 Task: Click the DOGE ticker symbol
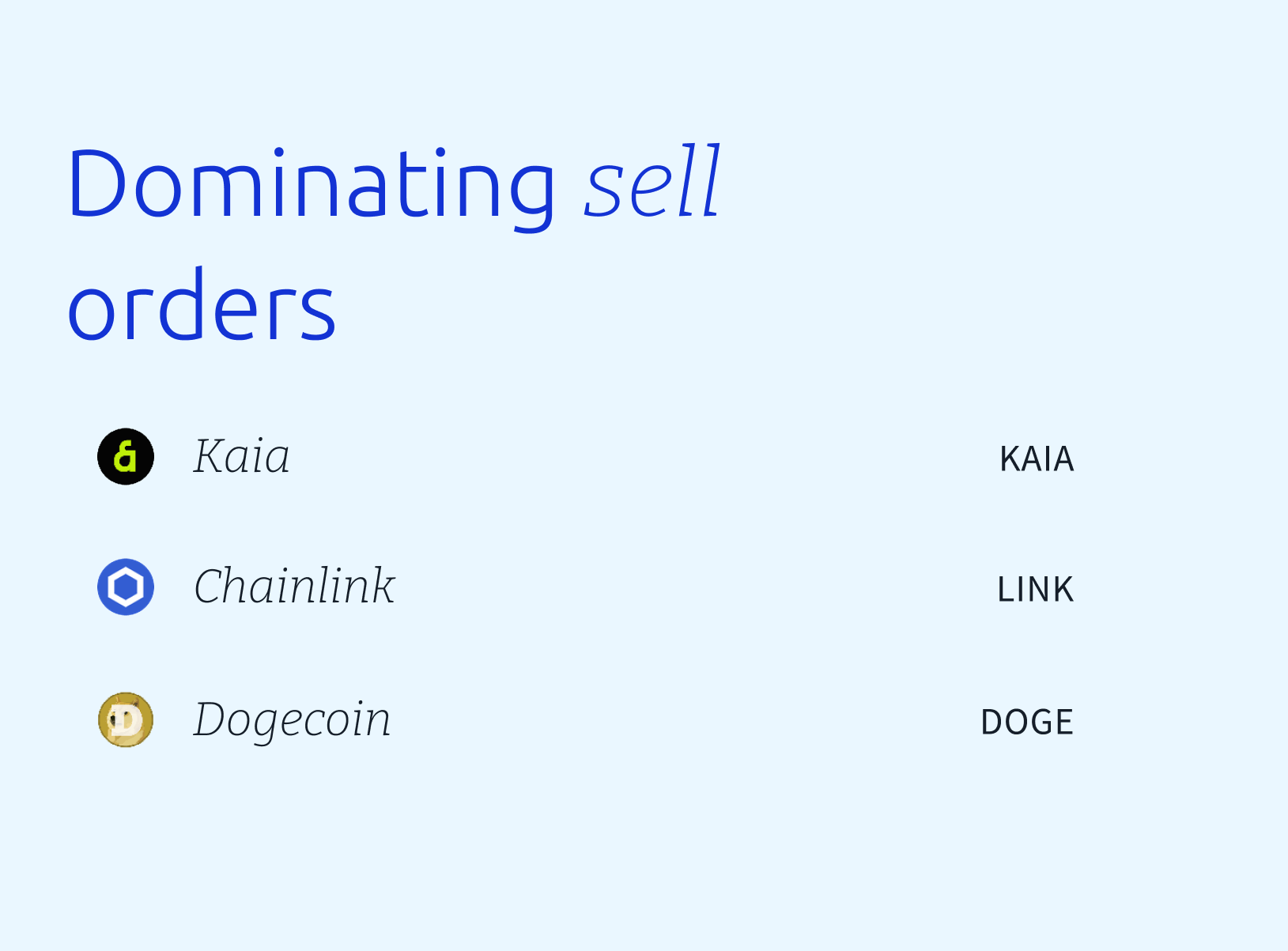point(1027,723)
